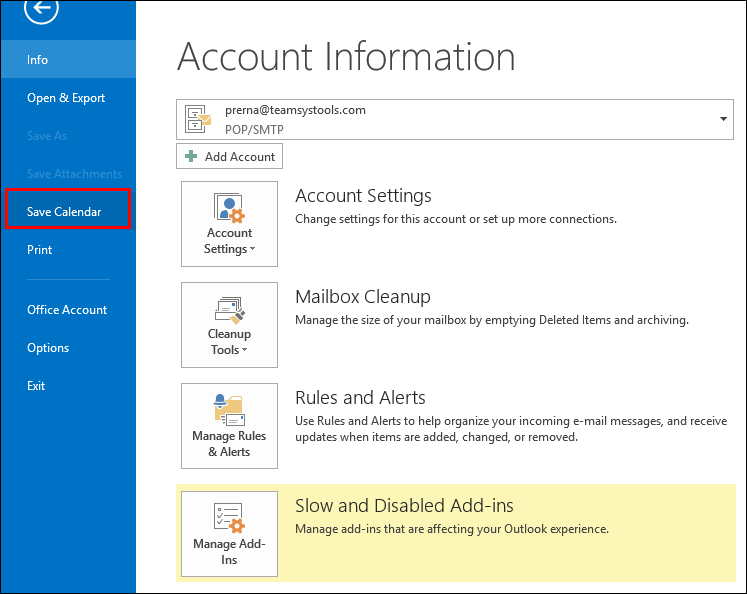The height and width of the screenshot is (594, 747).
Task: Click the Account Settings heading text
Action: click(363, 196)
